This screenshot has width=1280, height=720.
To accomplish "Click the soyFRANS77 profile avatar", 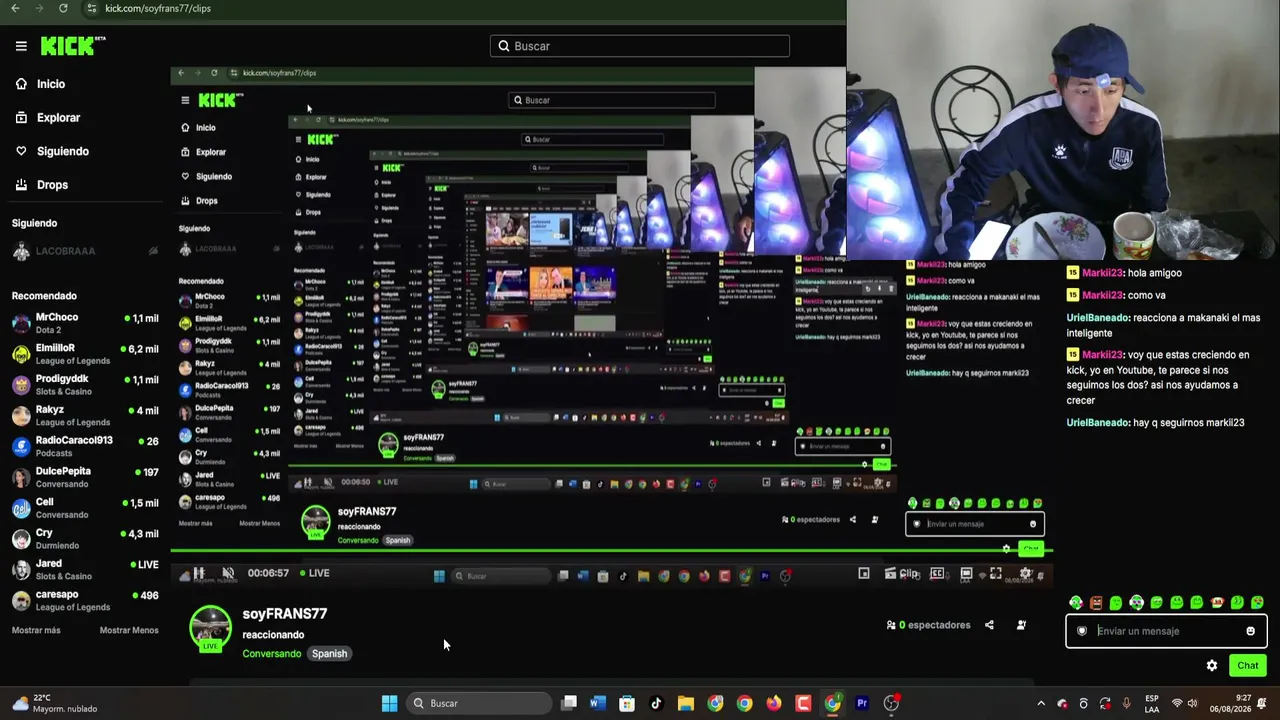I will point(211,627).
